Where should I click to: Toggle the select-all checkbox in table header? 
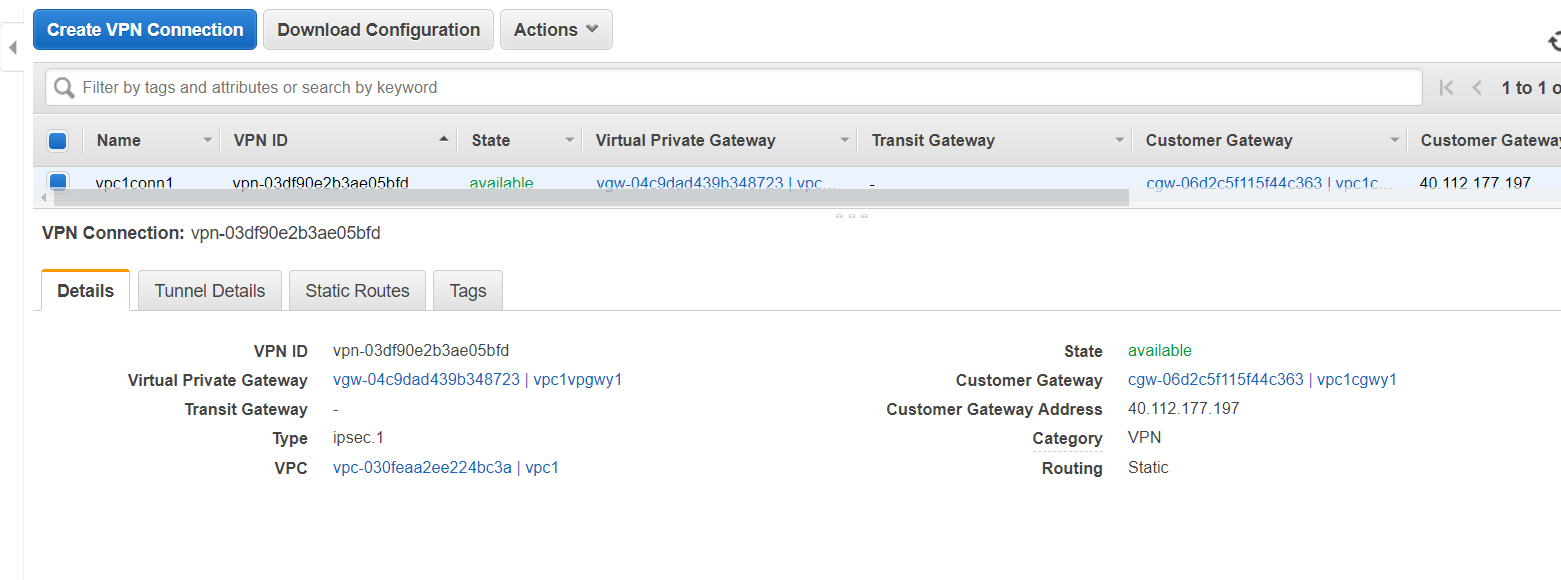pyautogui.click(x=57, y=141)
